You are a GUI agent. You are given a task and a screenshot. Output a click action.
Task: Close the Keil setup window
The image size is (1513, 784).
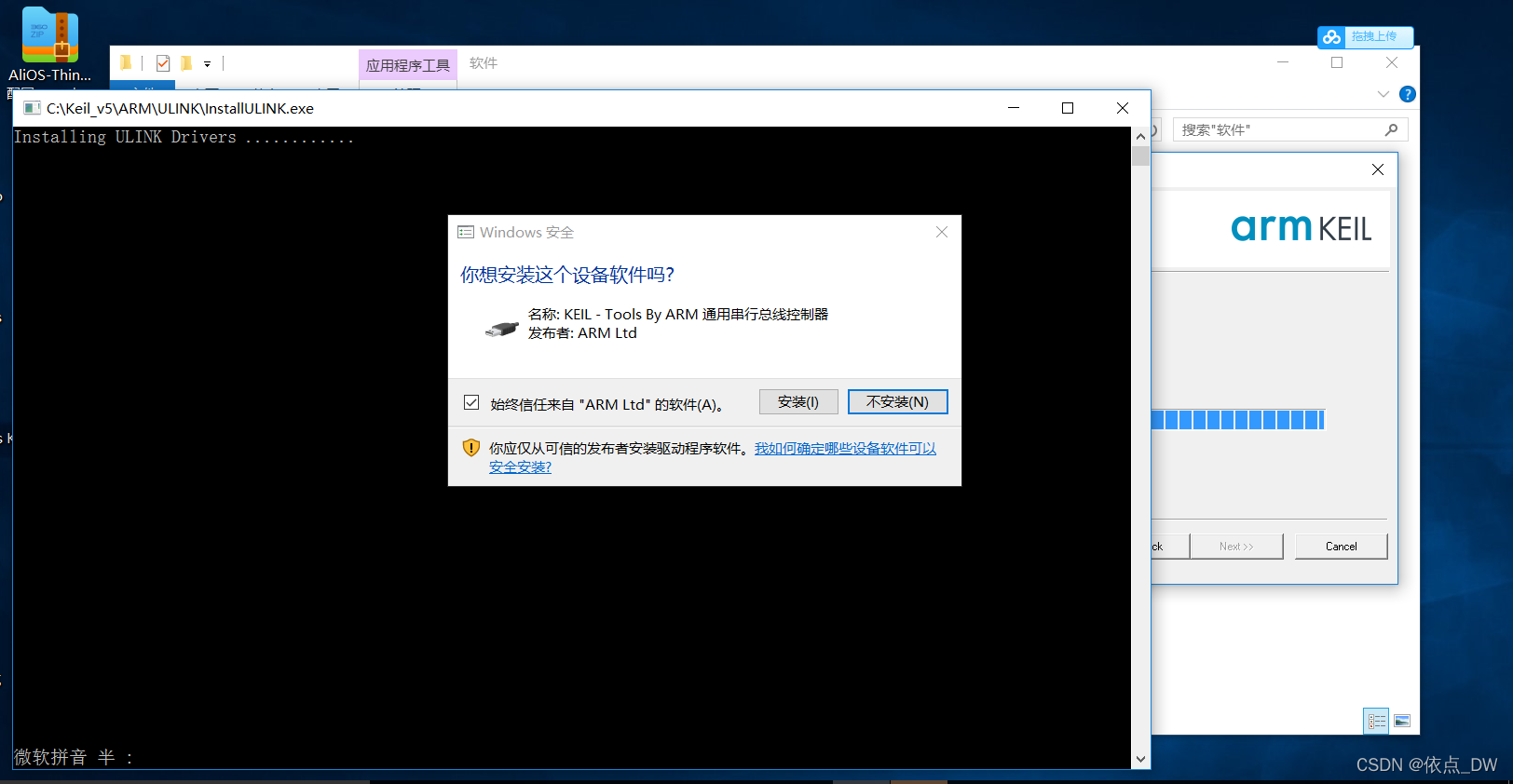coord(1378,169)
